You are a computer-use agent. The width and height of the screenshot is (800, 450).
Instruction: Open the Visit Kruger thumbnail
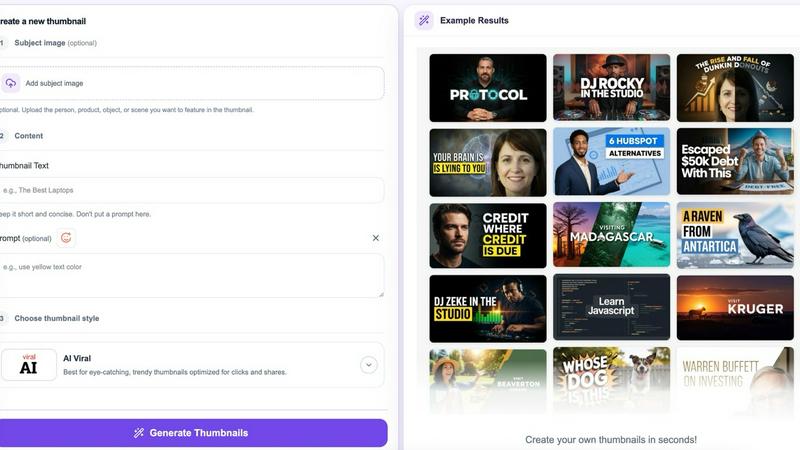[x=735, y=308]
